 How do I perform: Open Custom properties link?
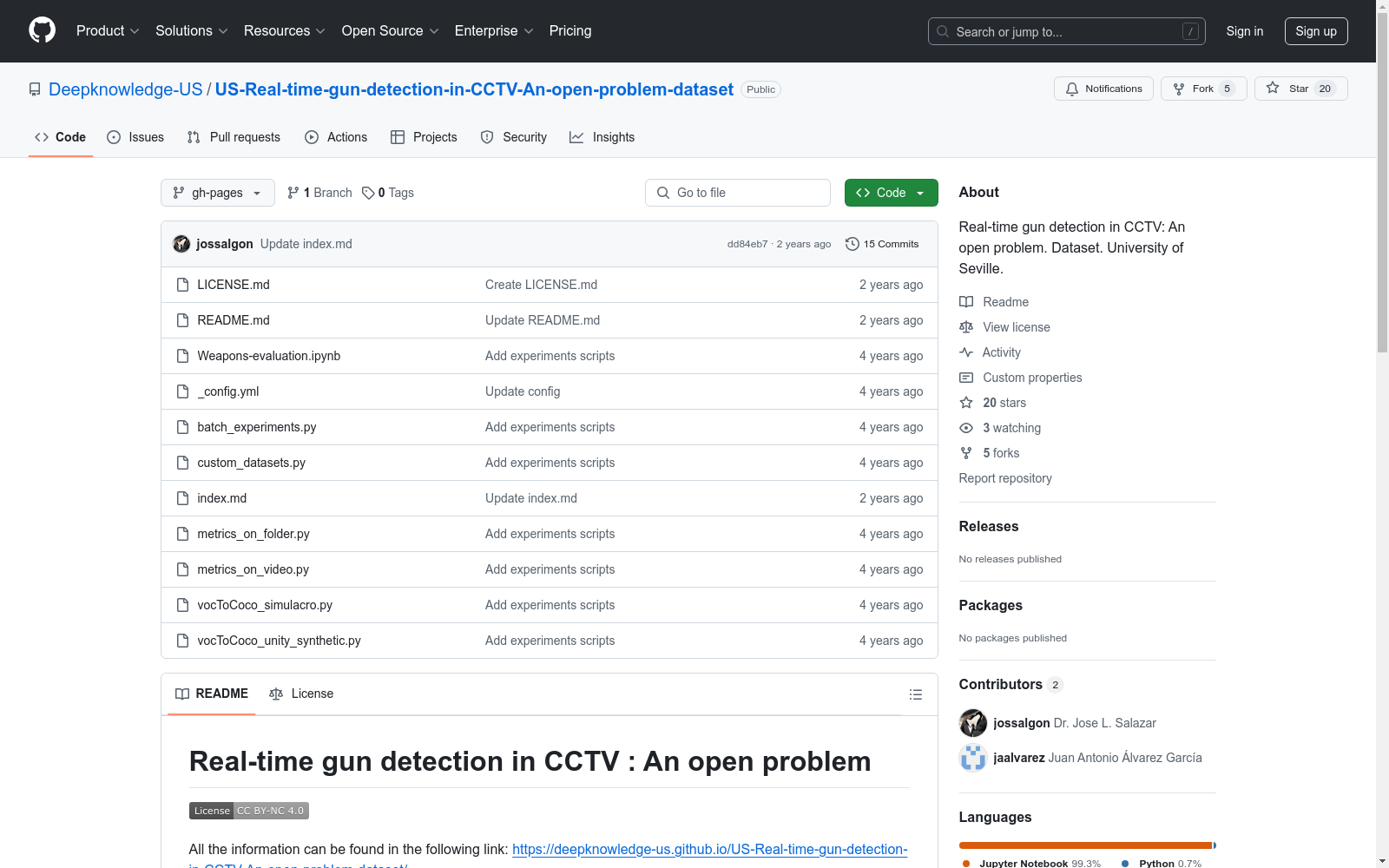tap(1032, 378)
